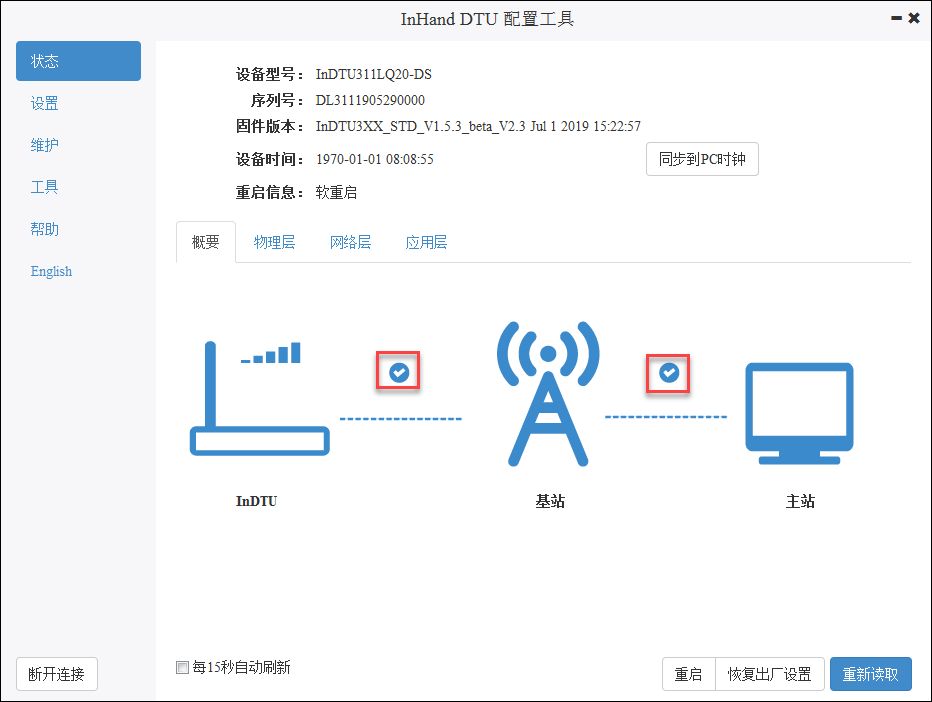Click the 断开连接 button
932x702 pixels.
57,674
